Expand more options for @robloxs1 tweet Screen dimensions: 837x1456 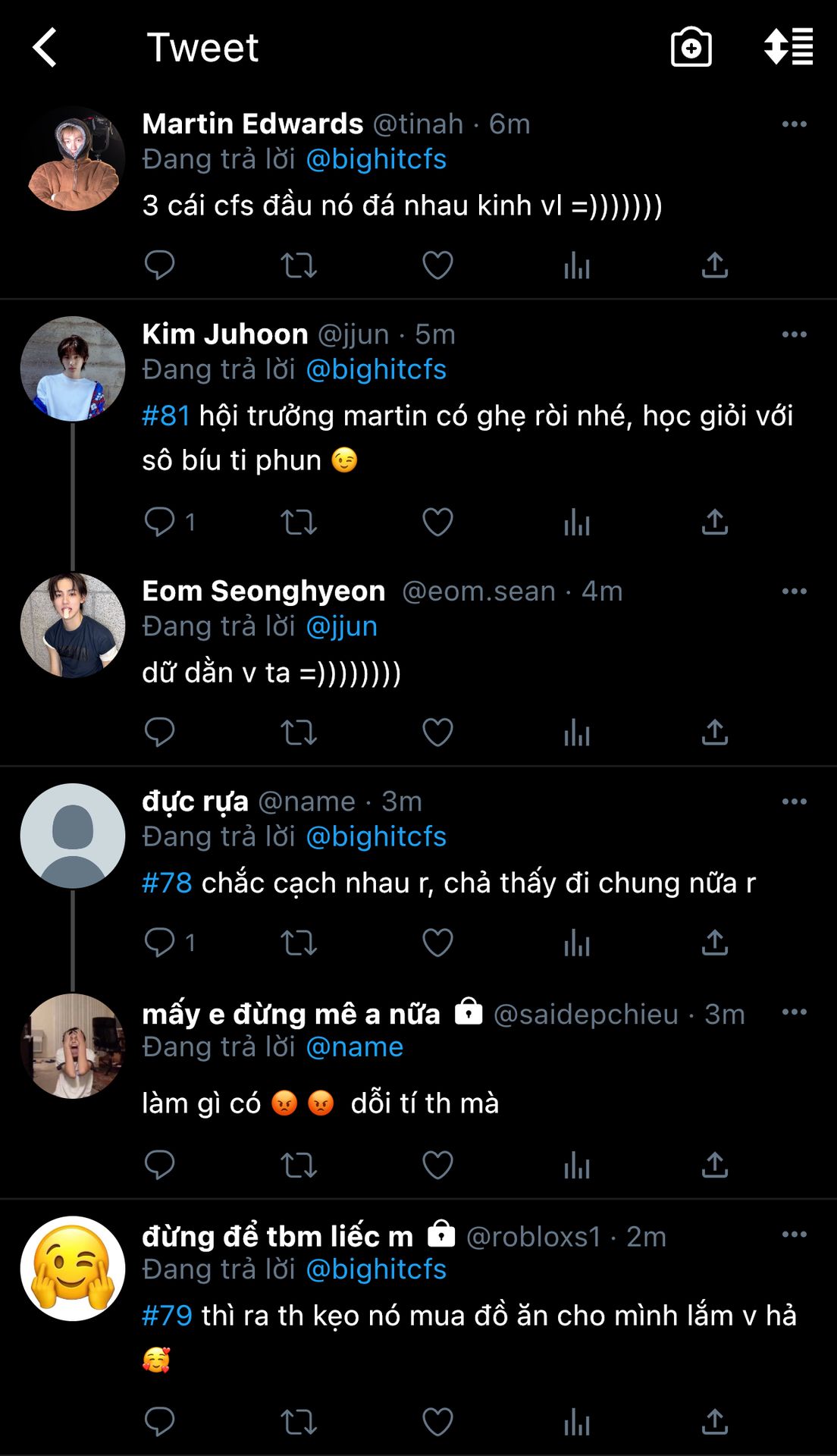pyautogui.click(x=794, y=1235)
